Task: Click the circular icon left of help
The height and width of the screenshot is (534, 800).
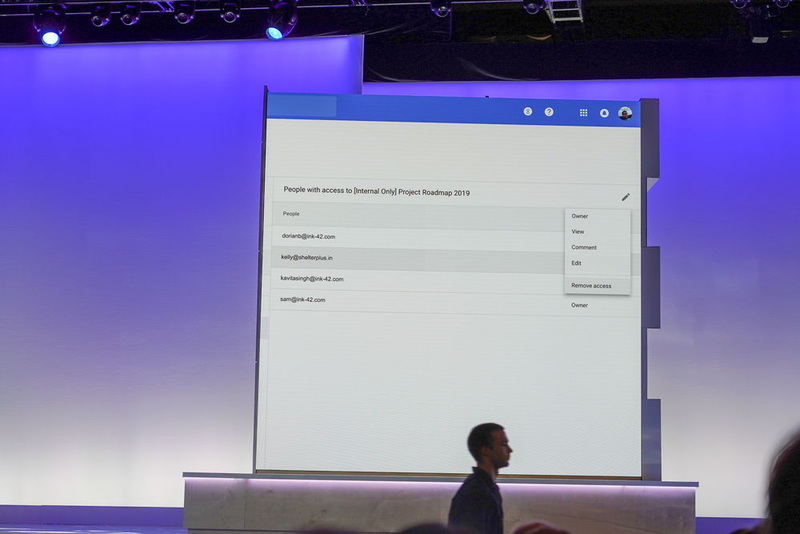Action: point(528,111)
